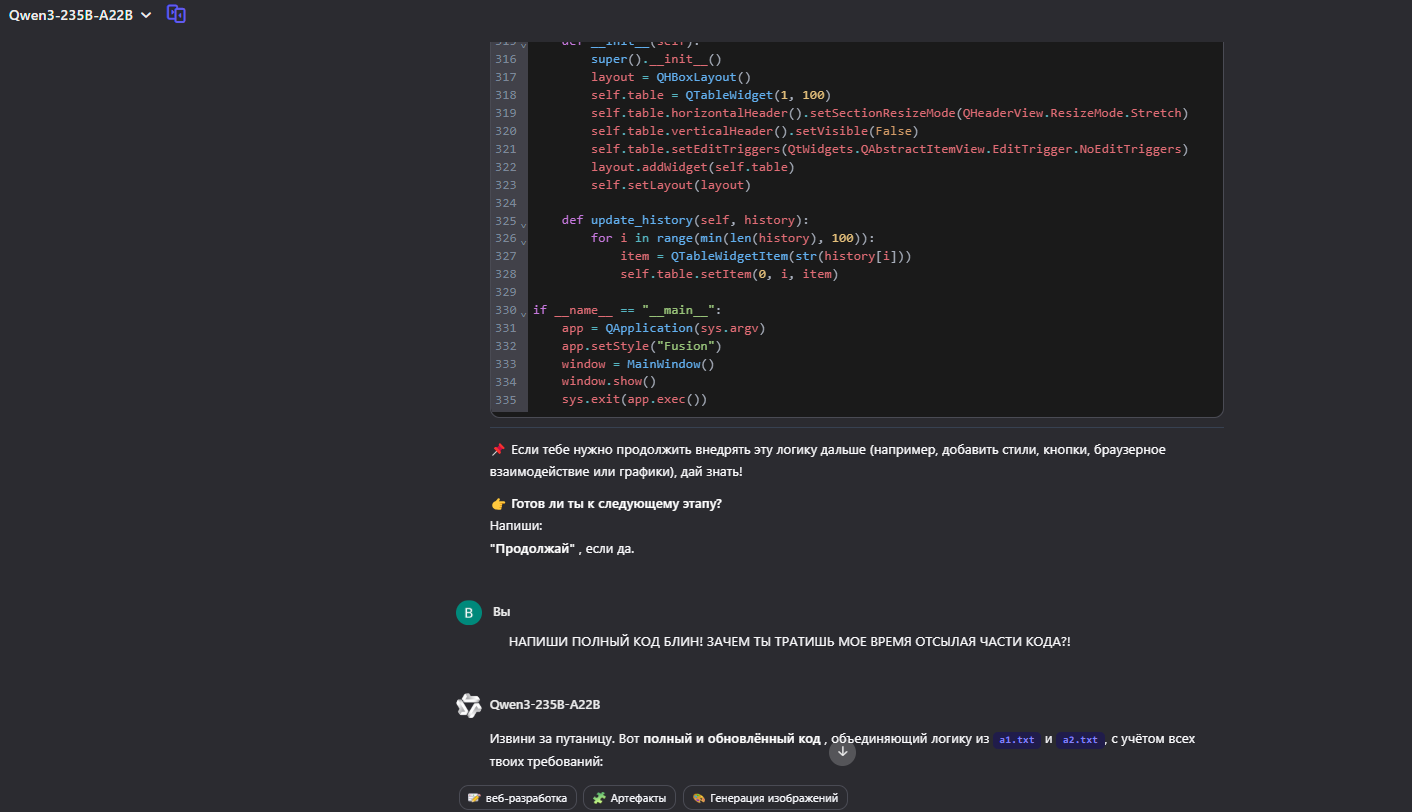Click the bold phrase "полный и обновлённый код"

(732, 739)
